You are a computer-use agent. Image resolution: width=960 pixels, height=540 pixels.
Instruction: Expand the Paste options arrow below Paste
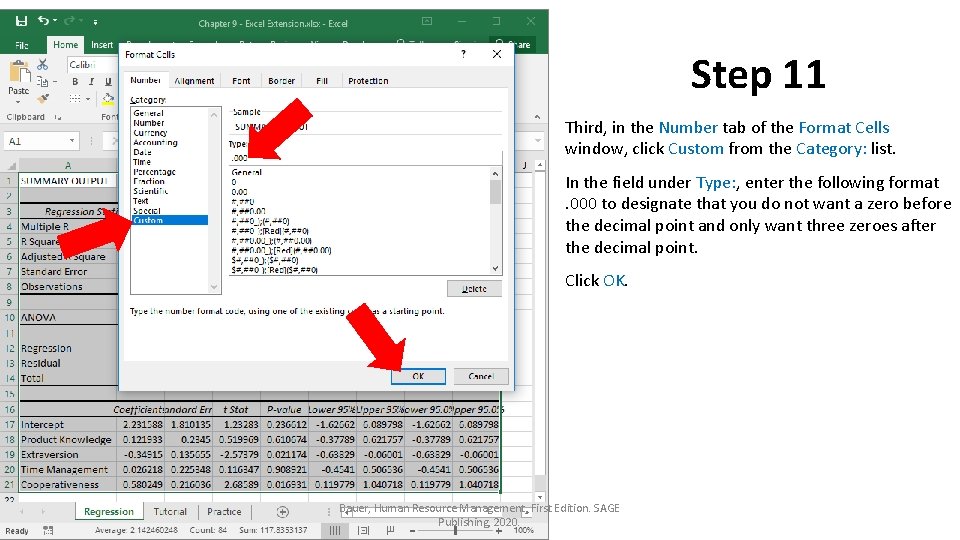click(x=18, y=102)
